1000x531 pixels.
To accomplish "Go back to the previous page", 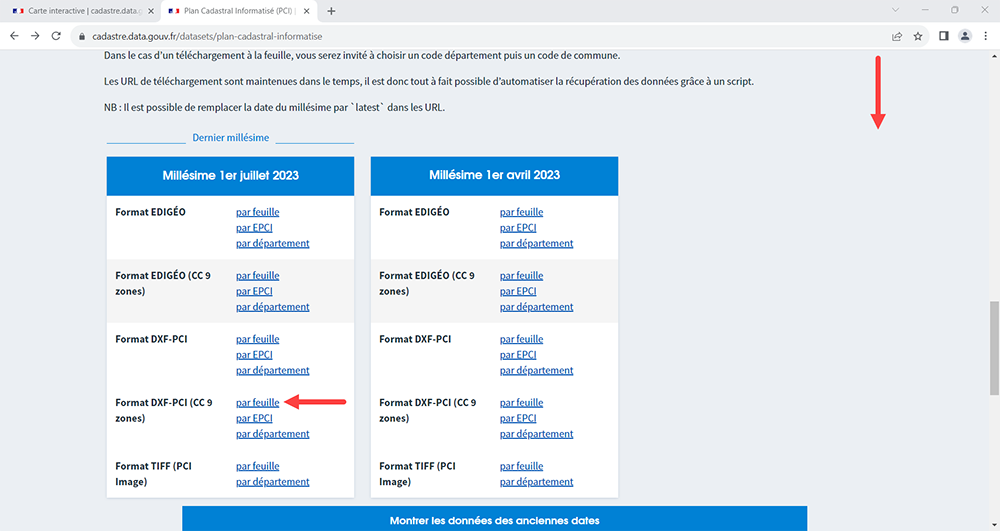I will click(x=14, y=35).
